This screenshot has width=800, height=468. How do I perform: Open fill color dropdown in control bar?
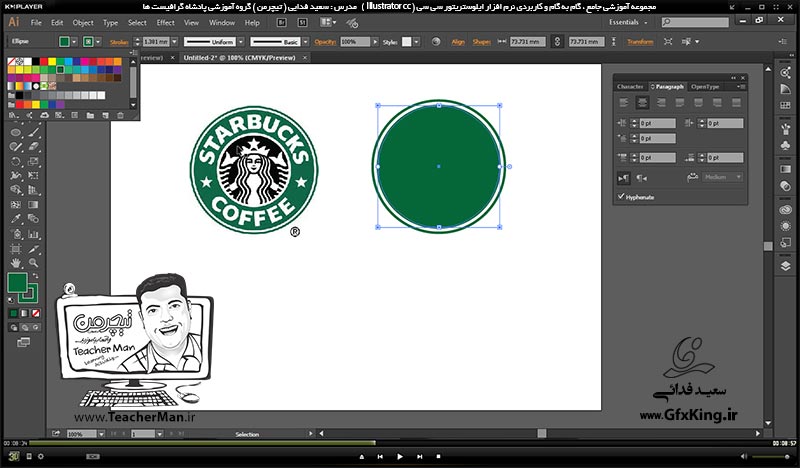74,42
